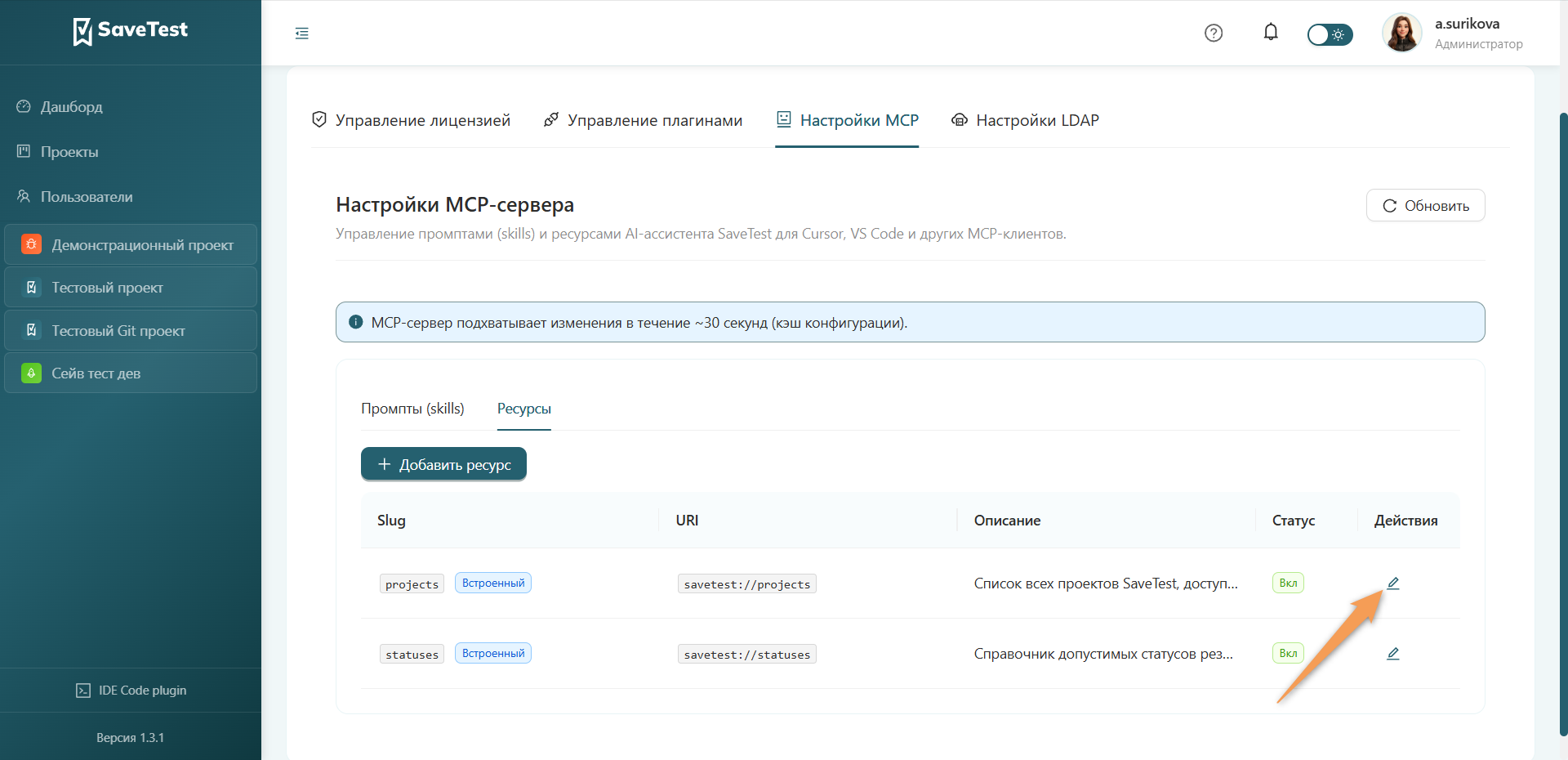The image size is (1568, 760).
Task: Open the Демонстрационный проект project
Action: click(x=131, y=244)
